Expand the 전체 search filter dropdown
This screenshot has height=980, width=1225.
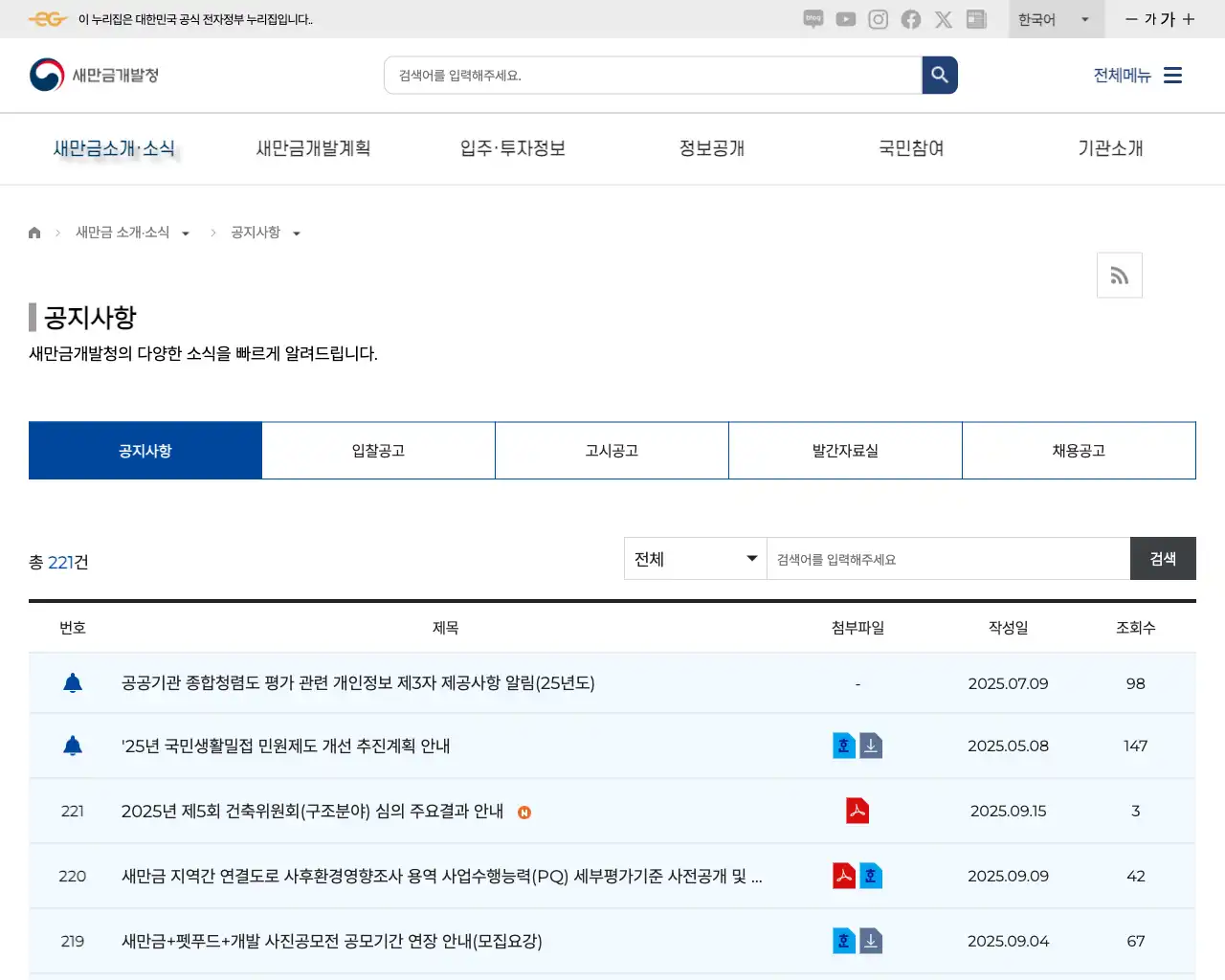(695, 558)
